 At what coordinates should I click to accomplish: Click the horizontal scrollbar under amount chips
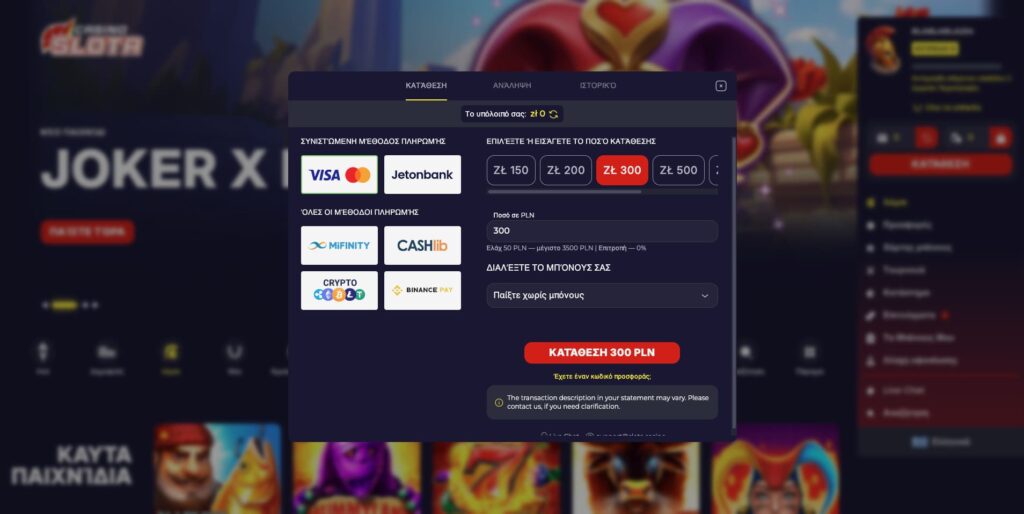click(x=565, y=192)
